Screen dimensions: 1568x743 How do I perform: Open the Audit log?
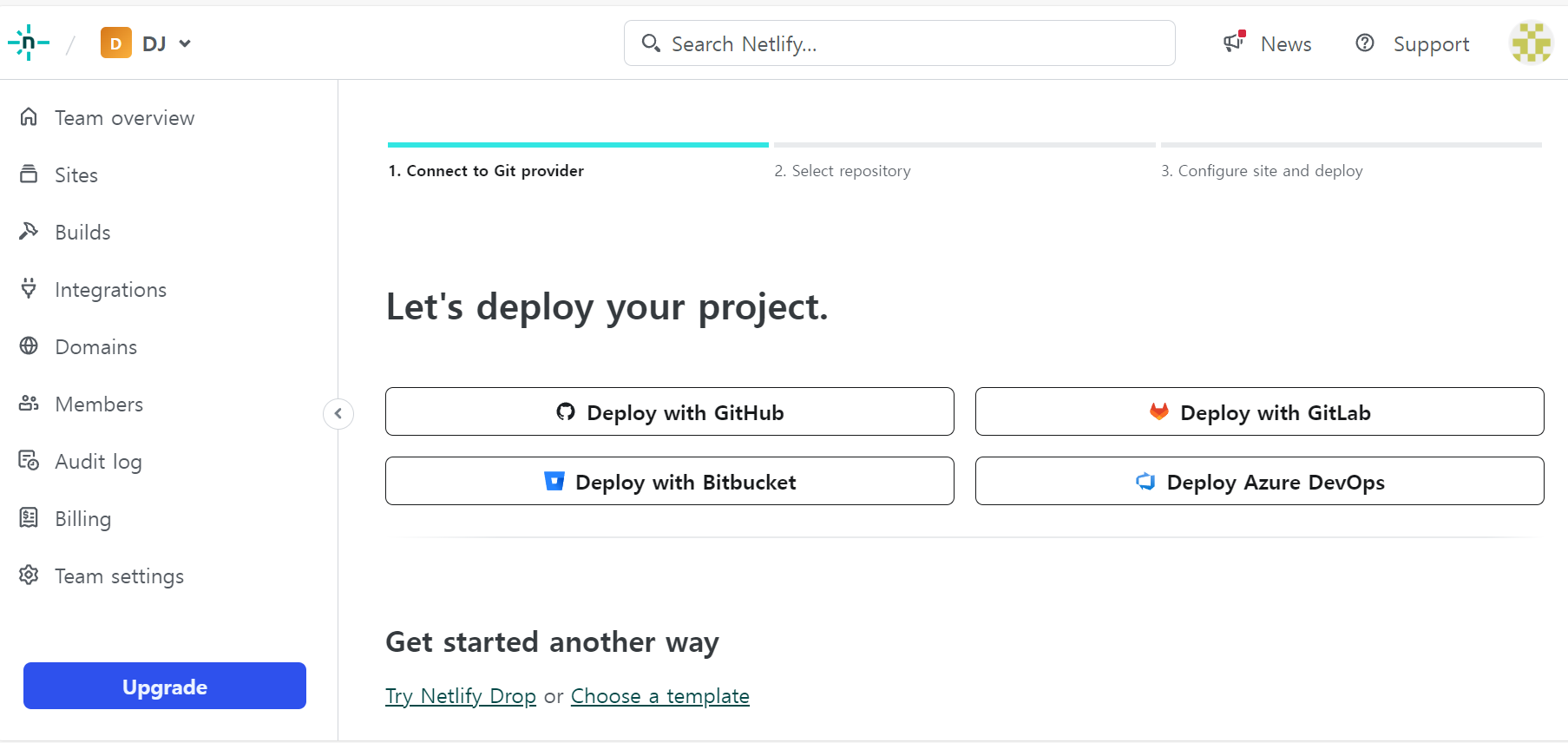98,462
